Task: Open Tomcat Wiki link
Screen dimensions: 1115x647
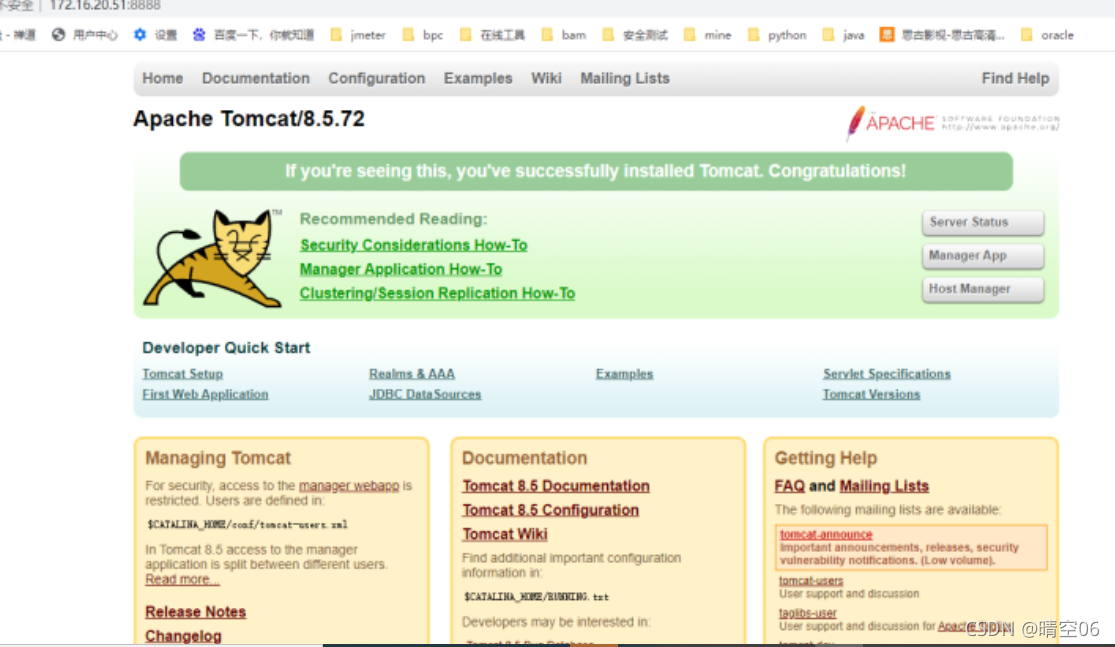Action: 505,535
